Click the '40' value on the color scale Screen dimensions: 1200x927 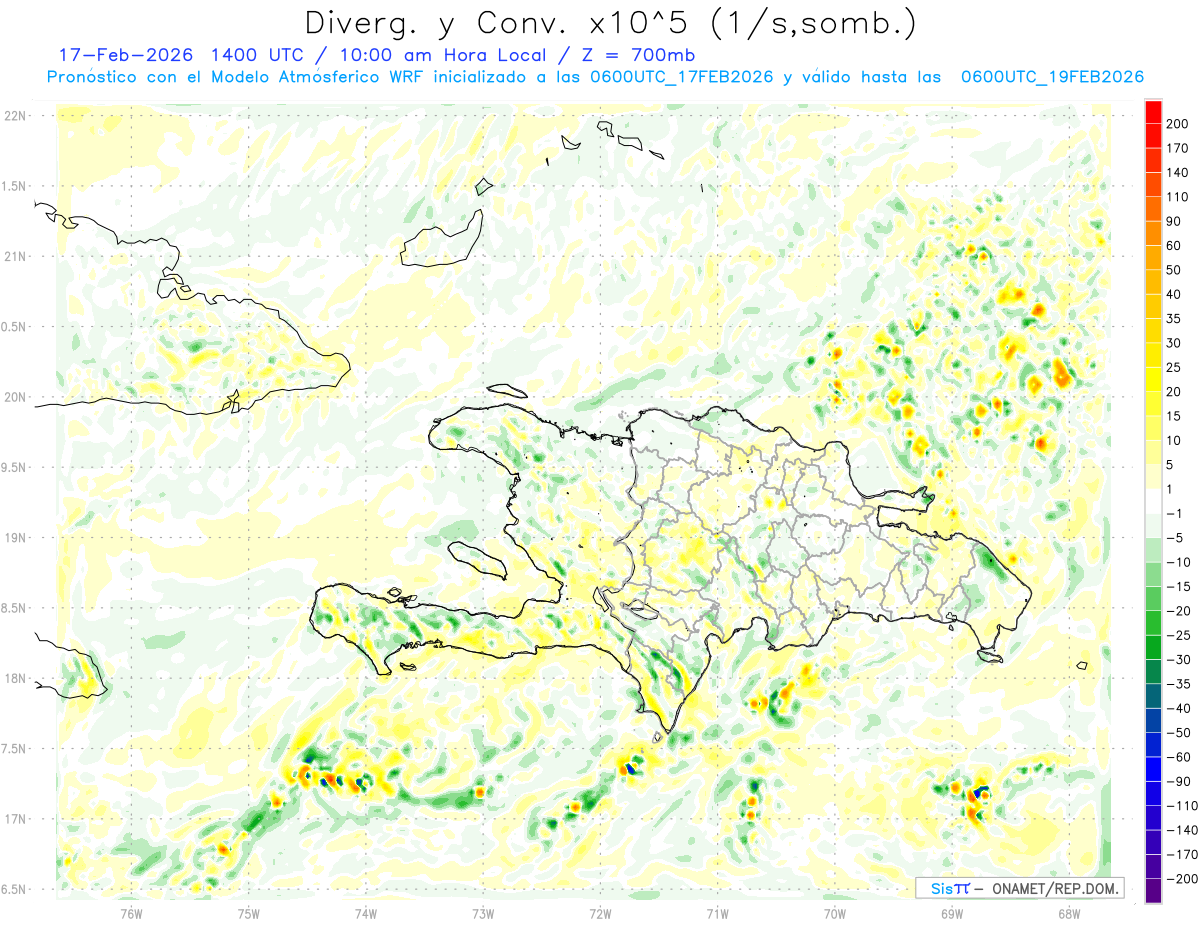[1175, 295]
